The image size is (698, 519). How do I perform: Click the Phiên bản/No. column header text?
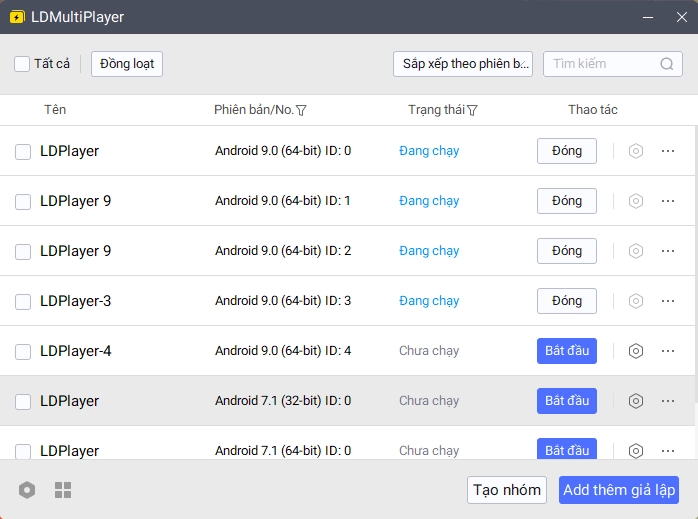click(254, 110)
